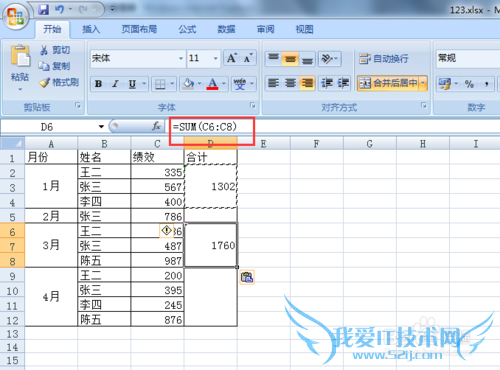The width and height of the screenshot is (500, 370).
Task: Apply percent style
Action: (469, 84)
